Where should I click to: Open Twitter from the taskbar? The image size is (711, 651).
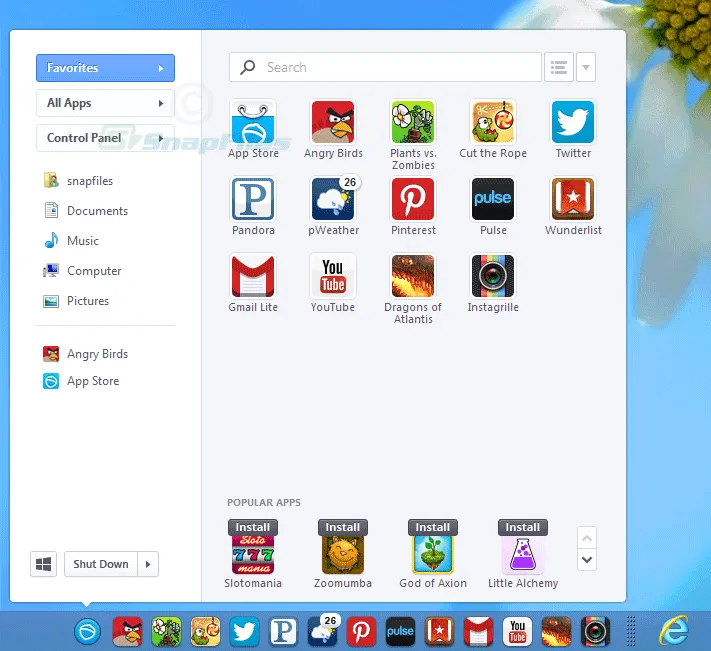click(x=244, y=631)
